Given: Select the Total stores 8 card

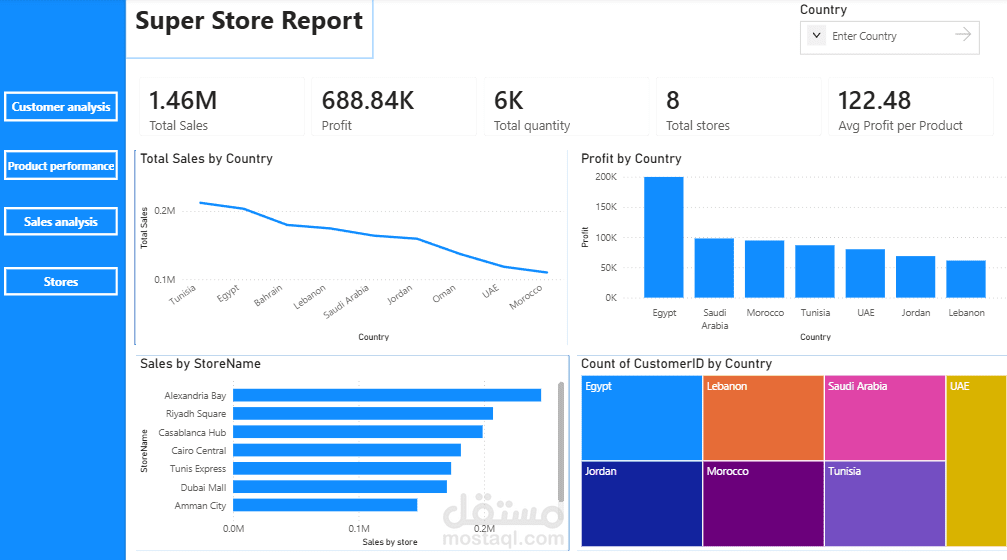Looking at the screenshot, I should coord(739,107).
